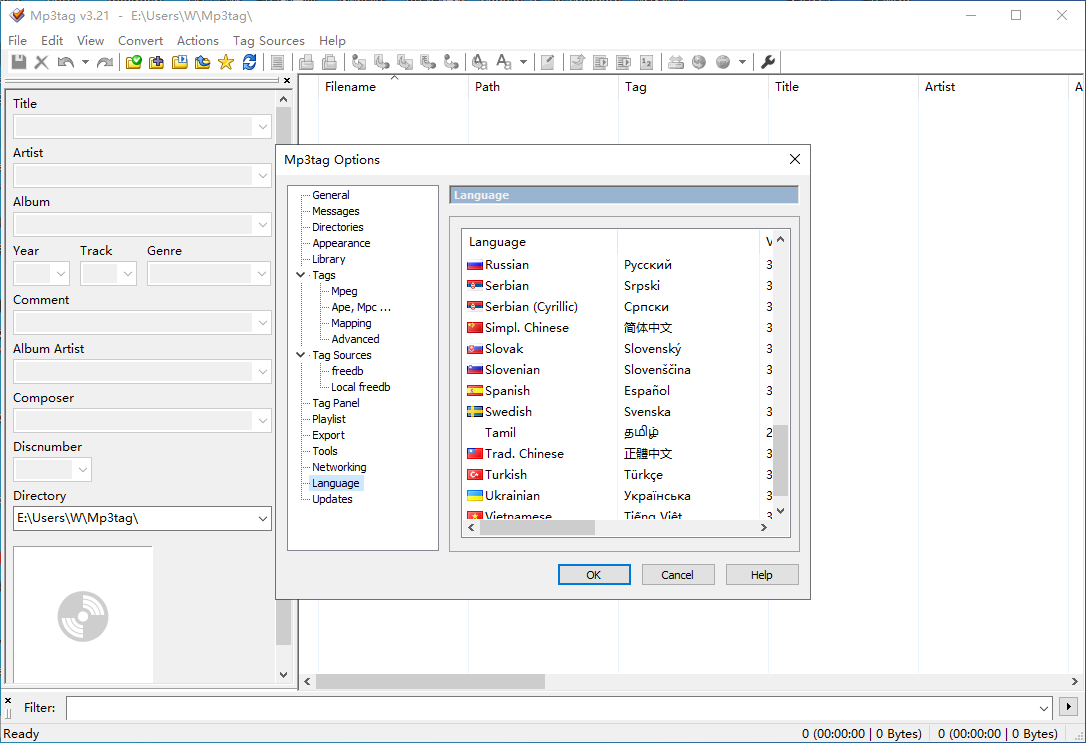The height and width of the screenshot is (743, 1086).
Task: Open the Actions menu
Action: click(x=197, y=41)
